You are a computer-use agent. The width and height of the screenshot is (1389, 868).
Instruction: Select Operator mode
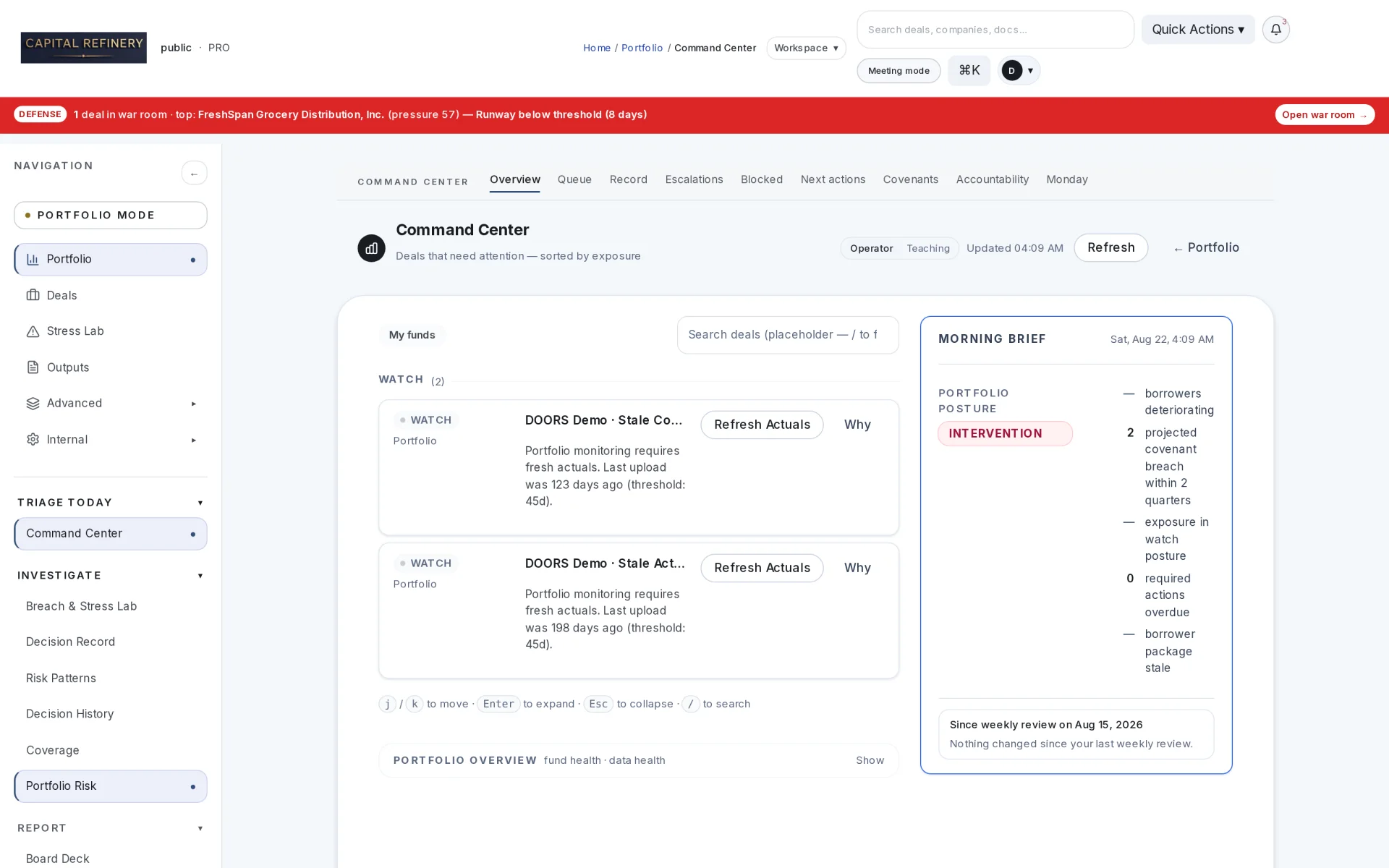tap(871, 248)
